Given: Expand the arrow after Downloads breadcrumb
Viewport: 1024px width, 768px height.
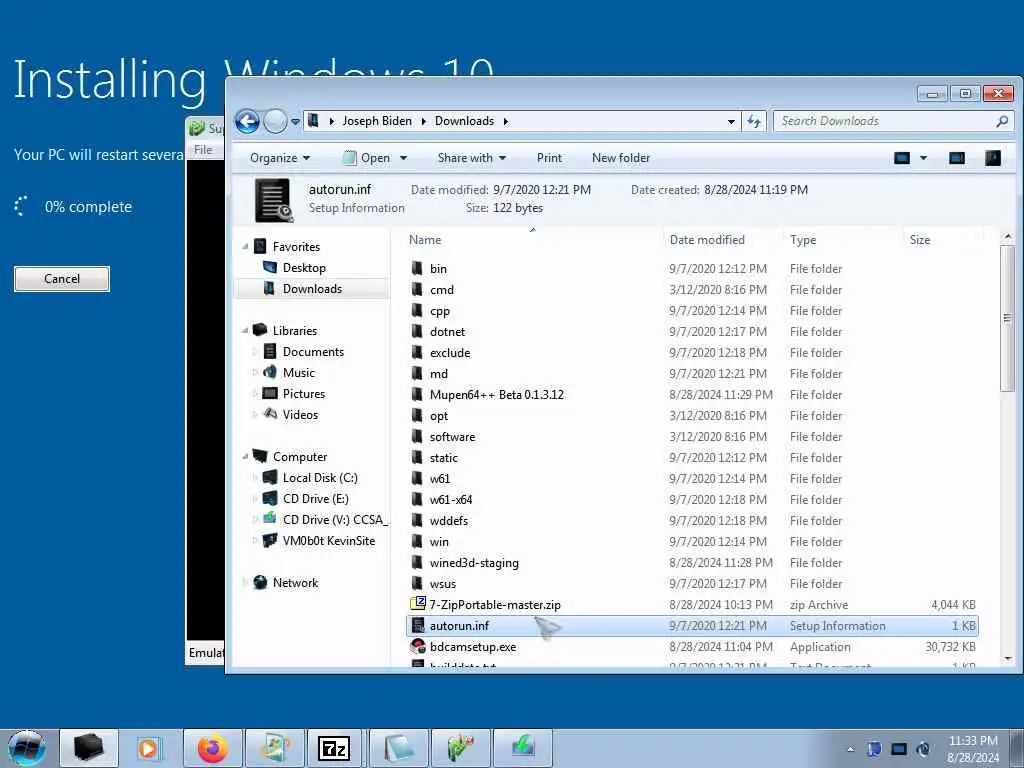Looking at the screenshot, I should [505, 121].
